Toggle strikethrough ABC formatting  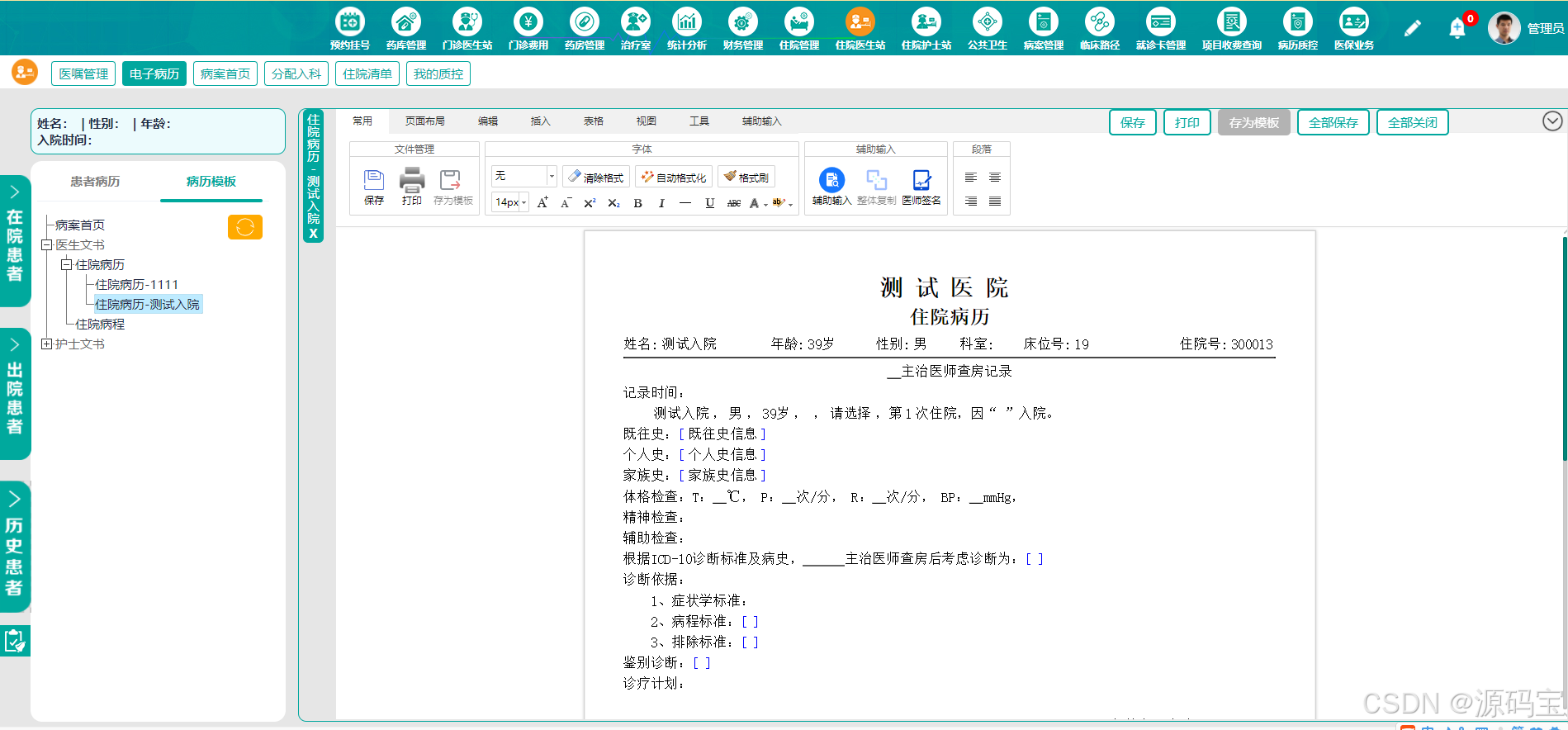[x=734, y=202]
